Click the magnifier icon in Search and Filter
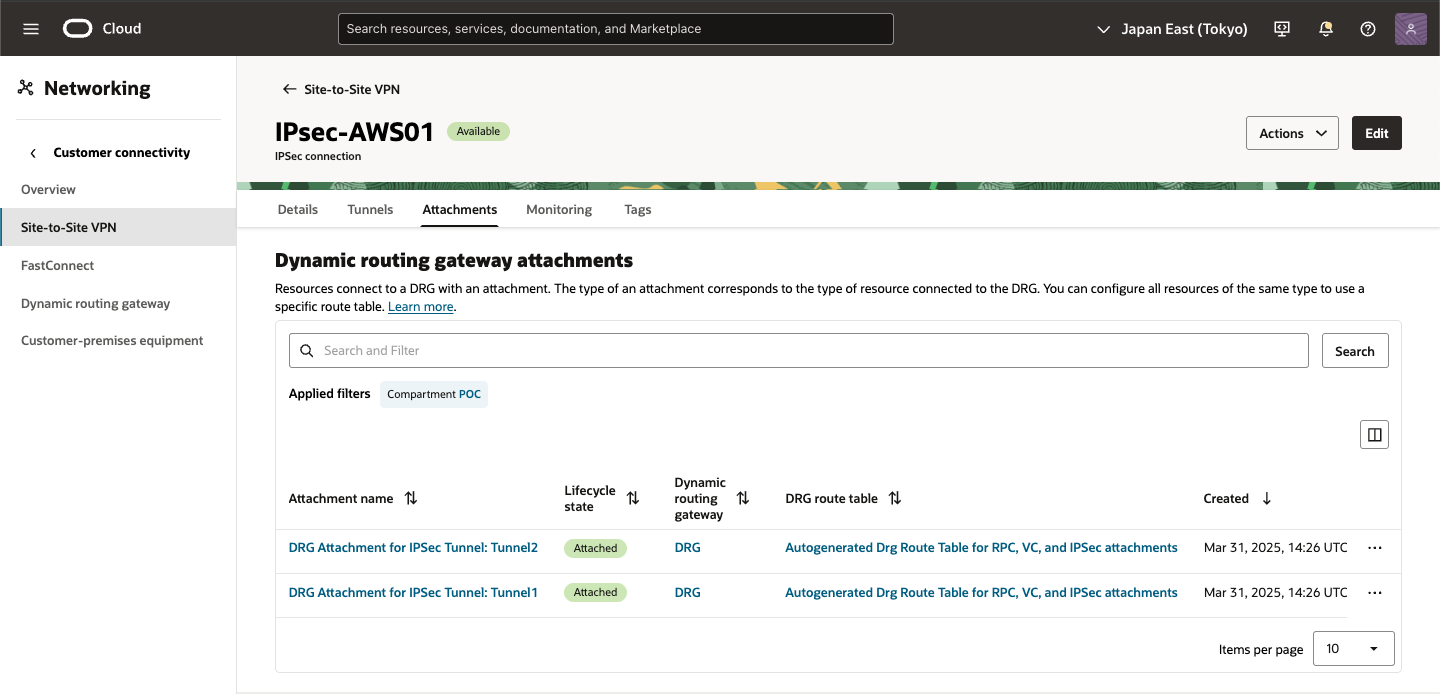 coord(307,351)
